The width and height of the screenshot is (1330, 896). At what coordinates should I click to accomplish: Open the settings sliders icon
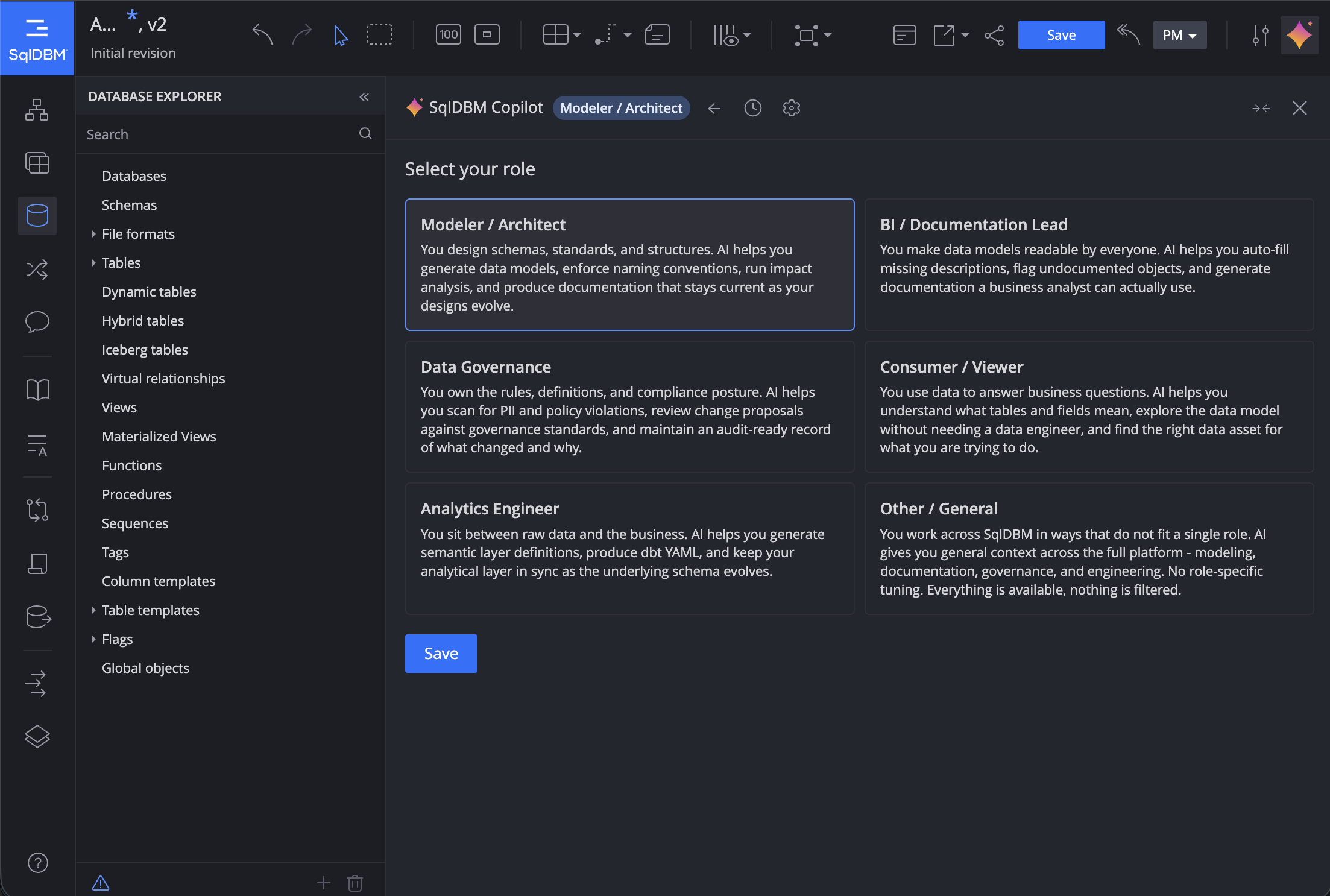(1261, 35)
